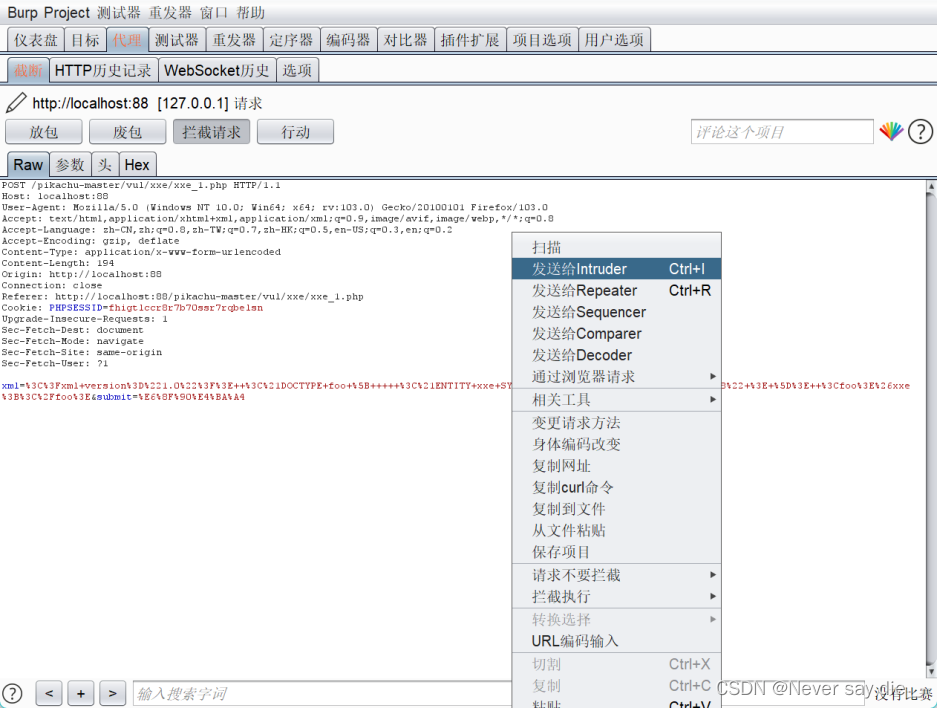937x708 pixels.
Task: Select the 参数 view tab
Action: 70,164
